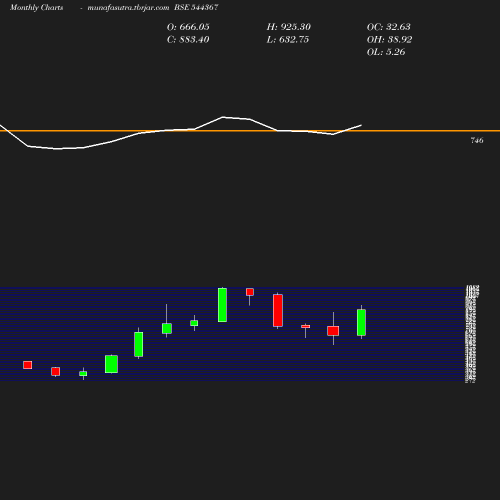Click the tall green candle at chart peak
Image resolution: width=500 pixels, height=500 pixels.
[222, 305]
